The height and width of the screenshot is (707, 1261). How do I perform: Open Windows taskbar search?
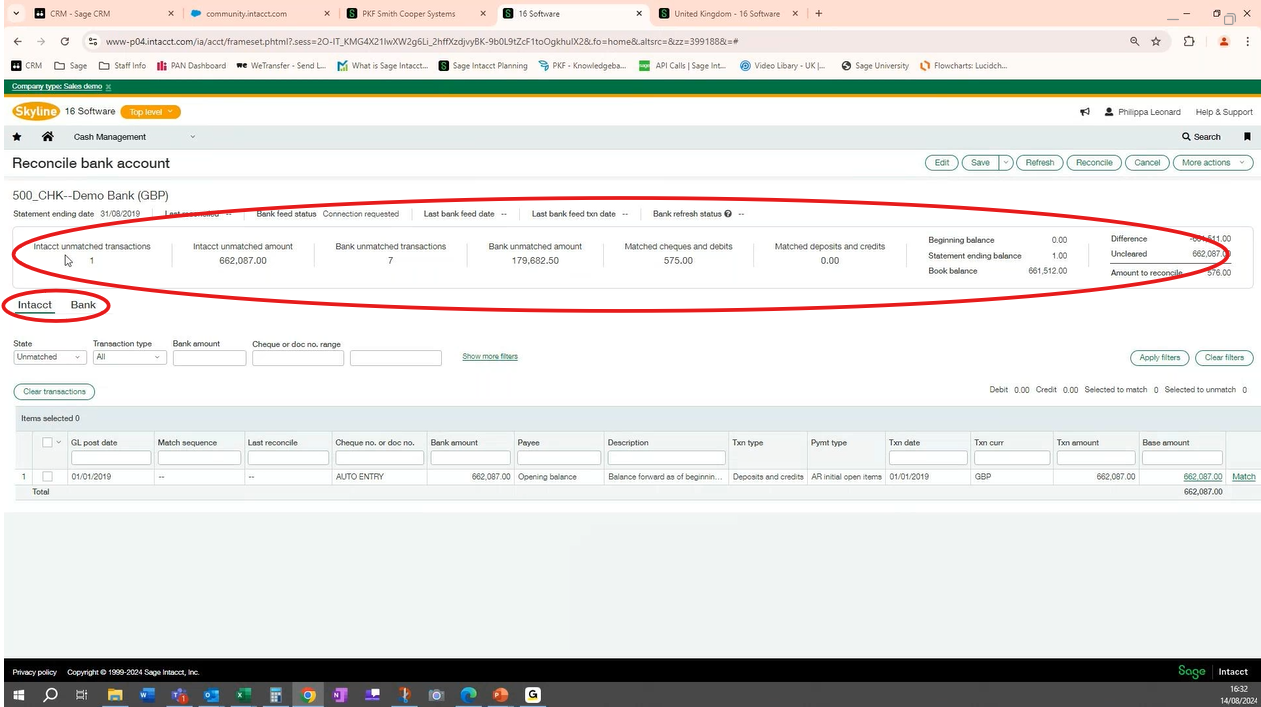[x=51, y=695]
